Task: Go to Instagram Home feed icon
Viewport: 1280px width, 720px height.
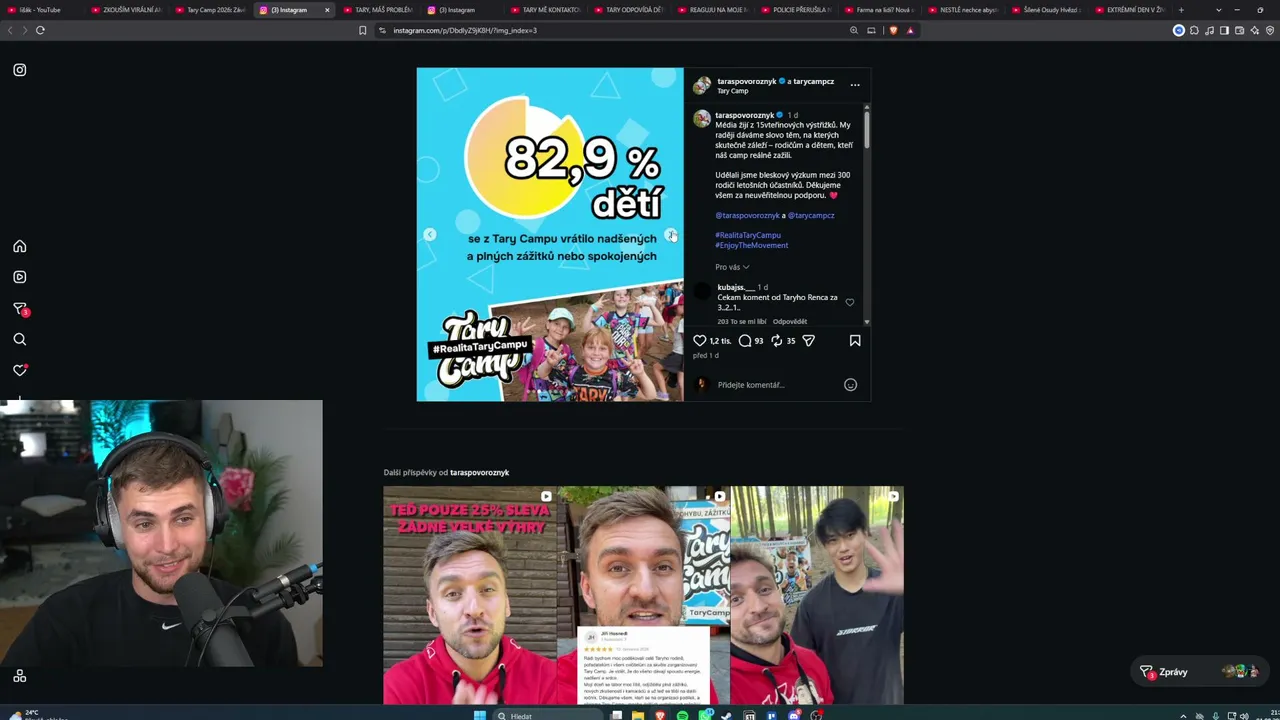Action: (x=19, y=246)
